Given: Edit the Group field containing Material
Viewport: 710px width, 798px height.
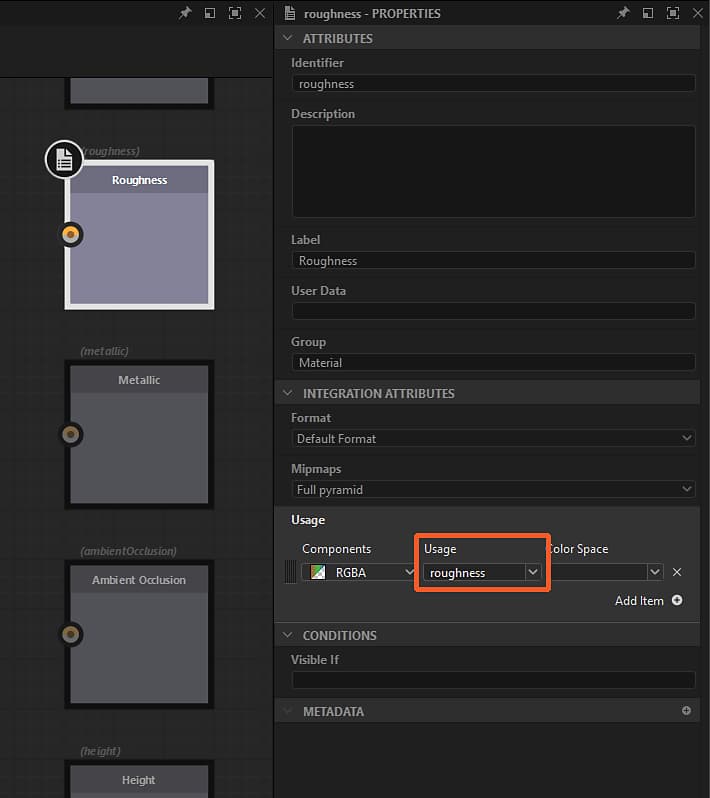Looking at the screenshot, I should coord(493,362).
